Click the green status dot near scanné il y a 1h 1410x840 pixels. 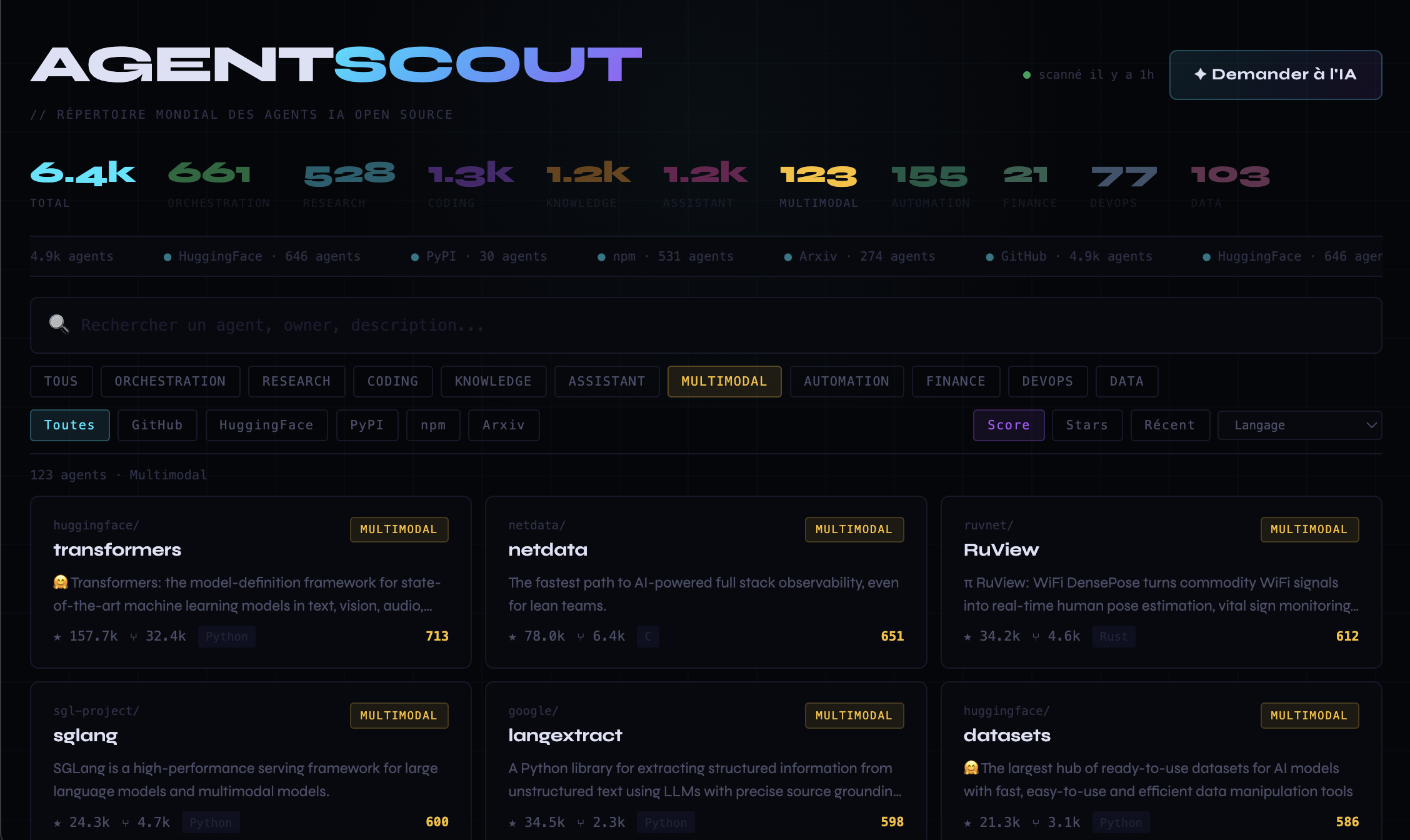click(x=1026, y=74)
